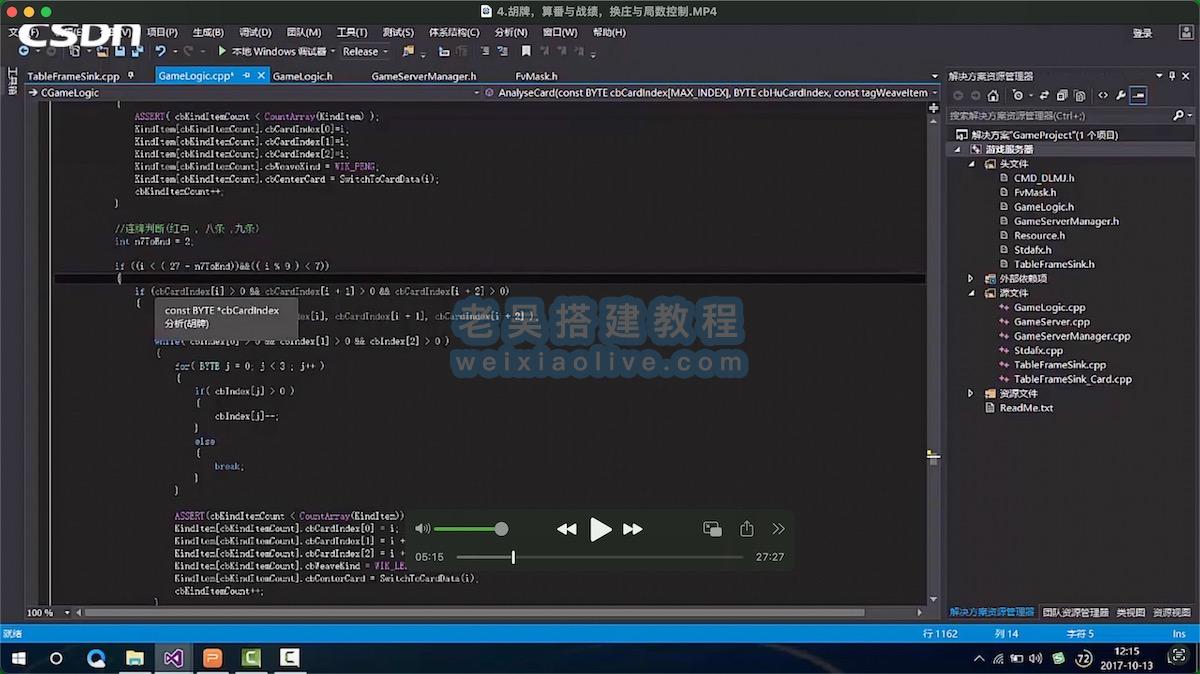The height and width of the screenshot is (674, 1200).
Task: Mute the video with the speaker icon
Action: tap(422, 529)
